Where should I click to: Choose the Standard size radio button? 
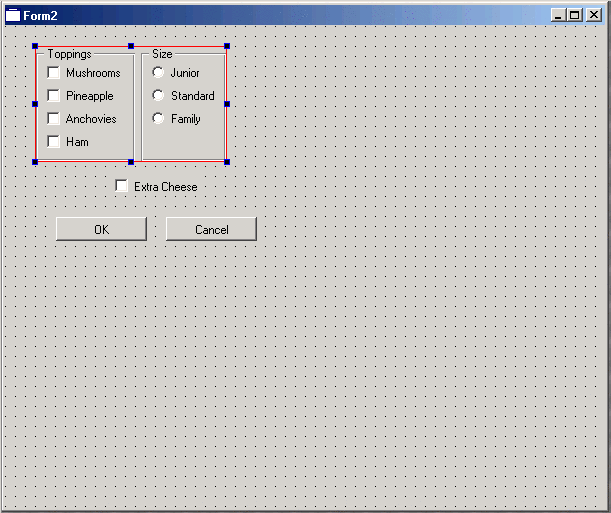click(158, 96)
